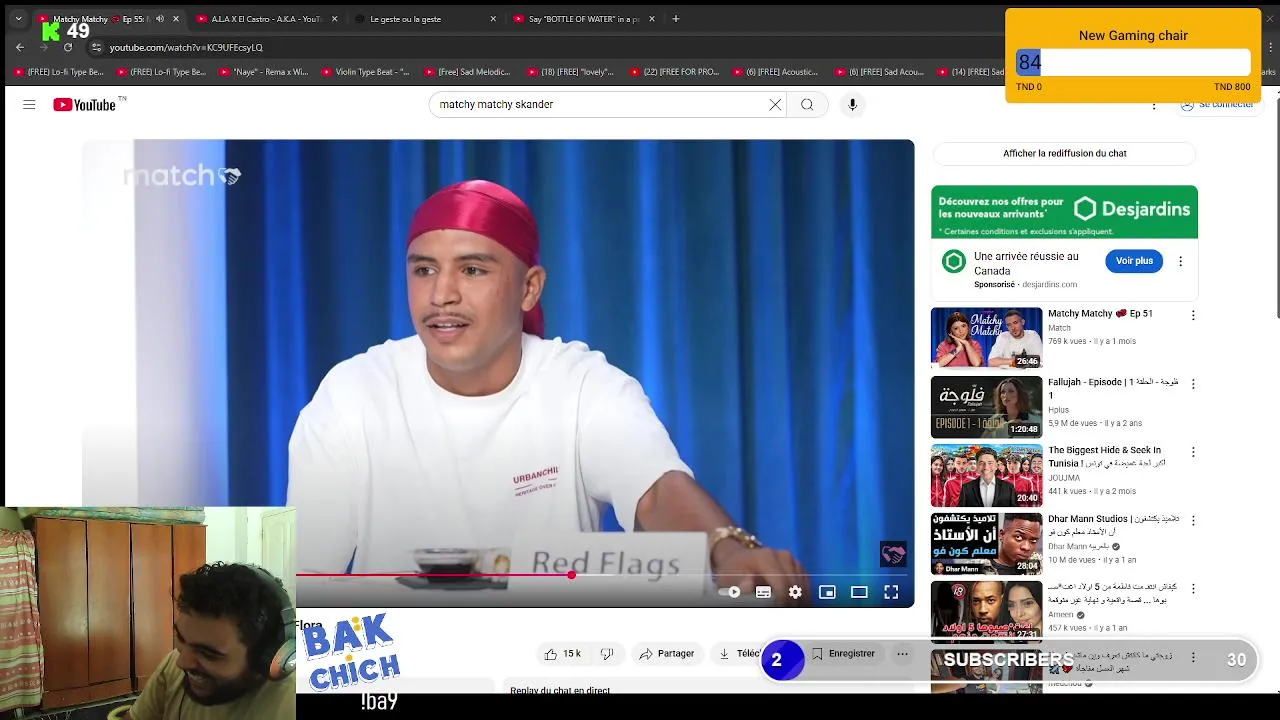Open a new browser tab with plus
Image resolution: width=1280 pixels, height=720 pixels.
click(x=676, y=19)
